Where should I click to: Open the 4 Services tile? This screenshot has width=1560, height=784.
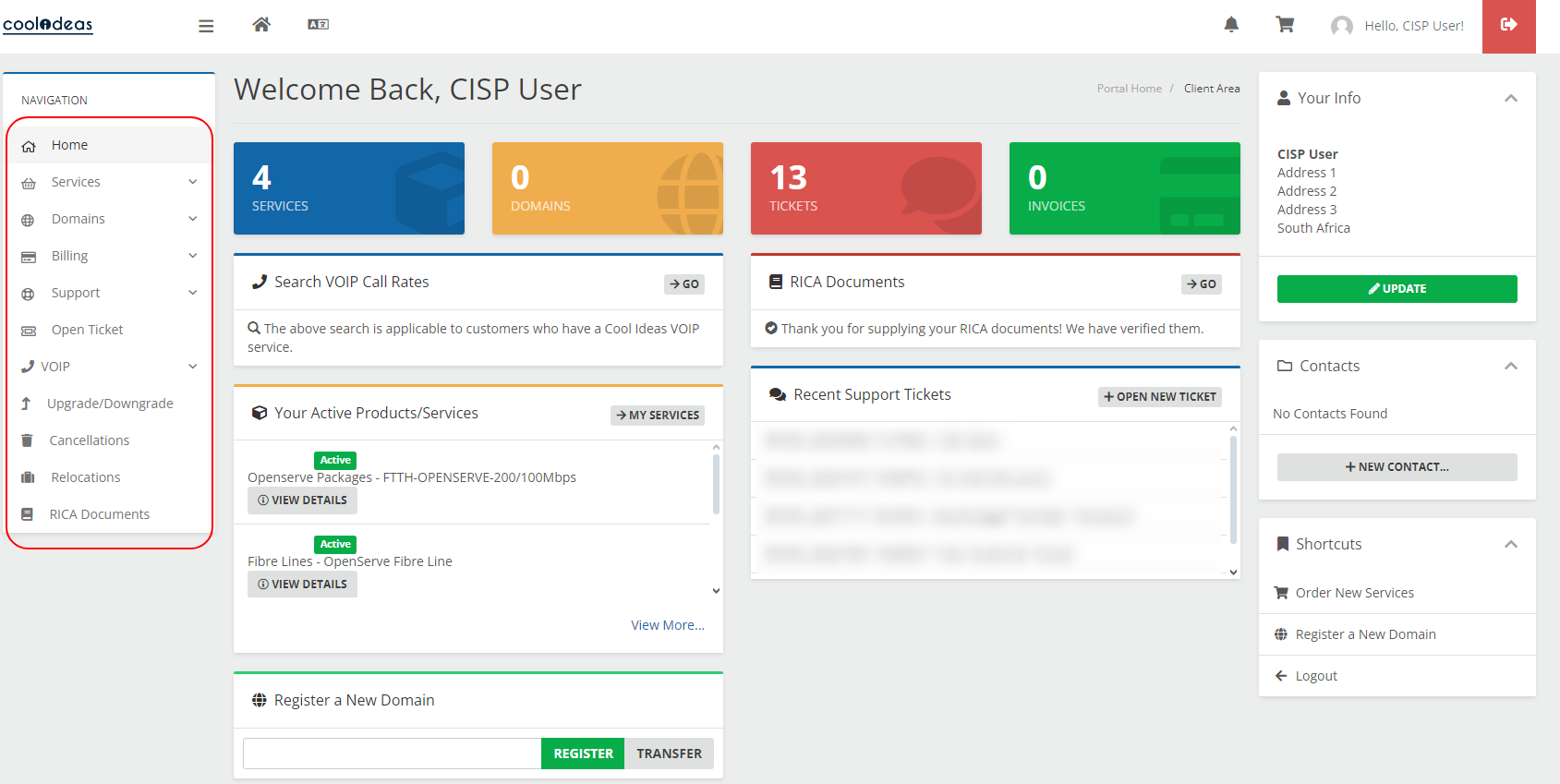click(x=349, y=188)
